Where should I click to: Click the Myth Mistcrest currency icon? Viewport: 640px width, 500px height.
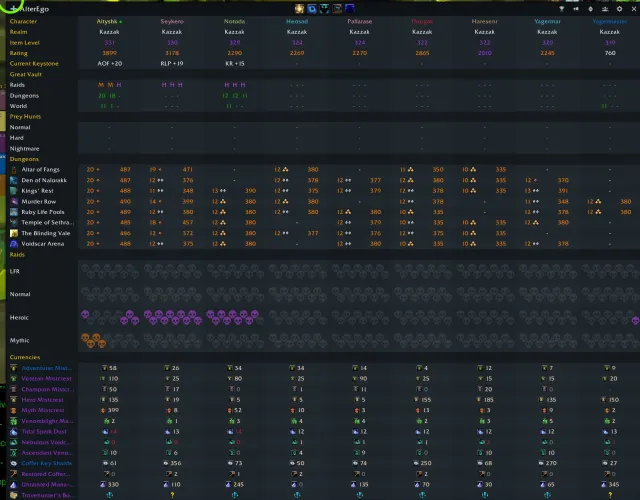(x=14, y=410)
